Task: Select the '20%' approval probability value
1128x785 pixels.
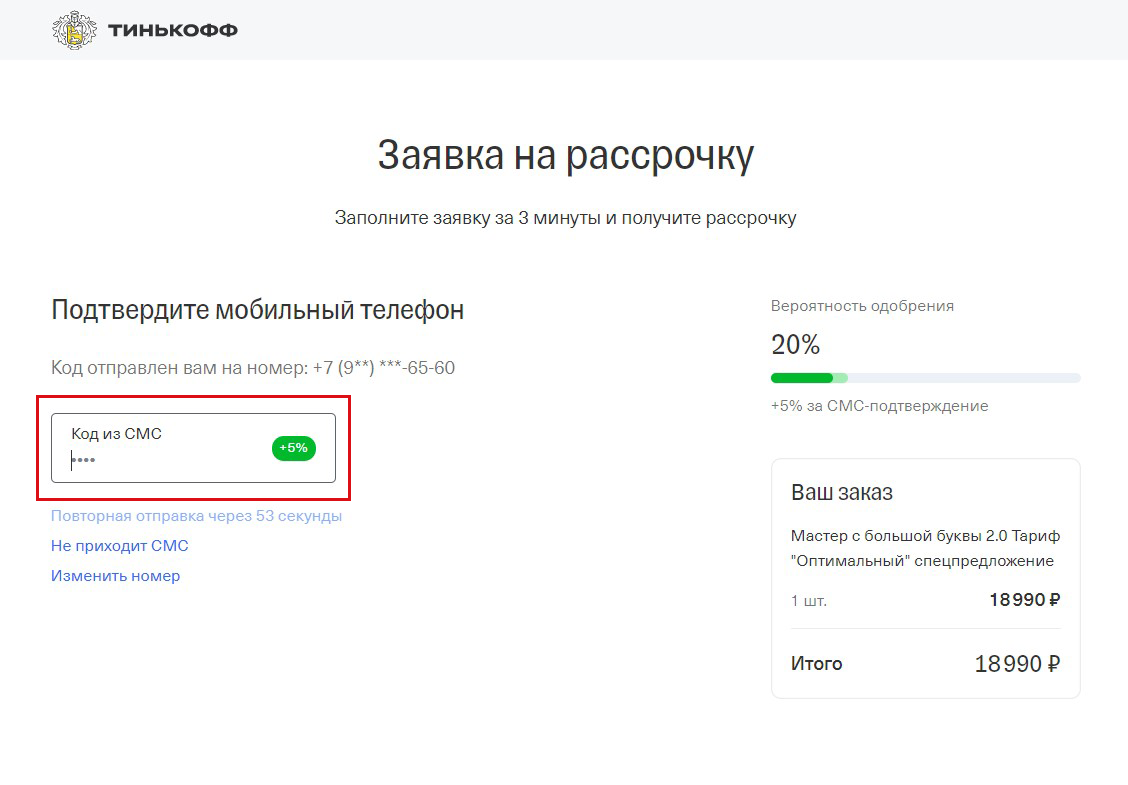Action: click(x=794, y=344)
